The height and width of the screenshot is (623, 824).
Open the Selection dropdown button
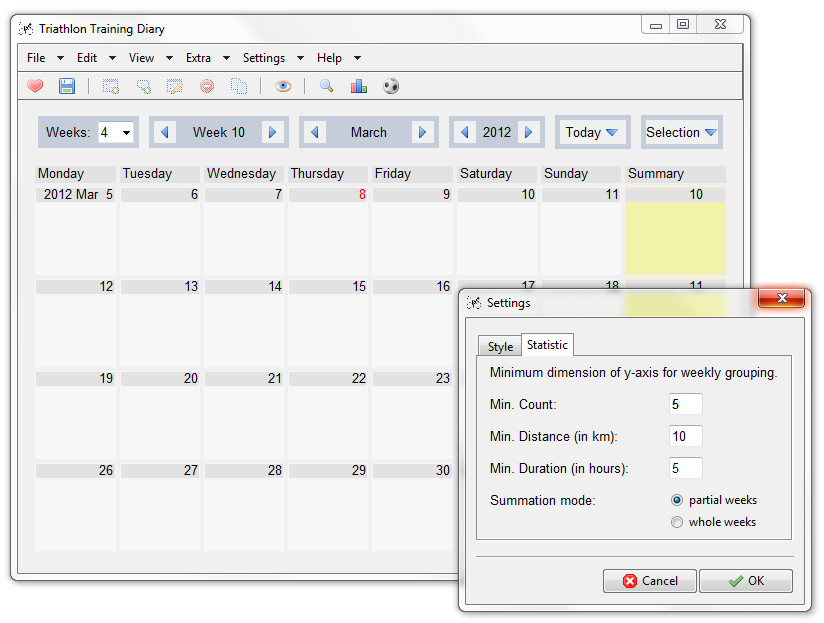click(682, 132)
